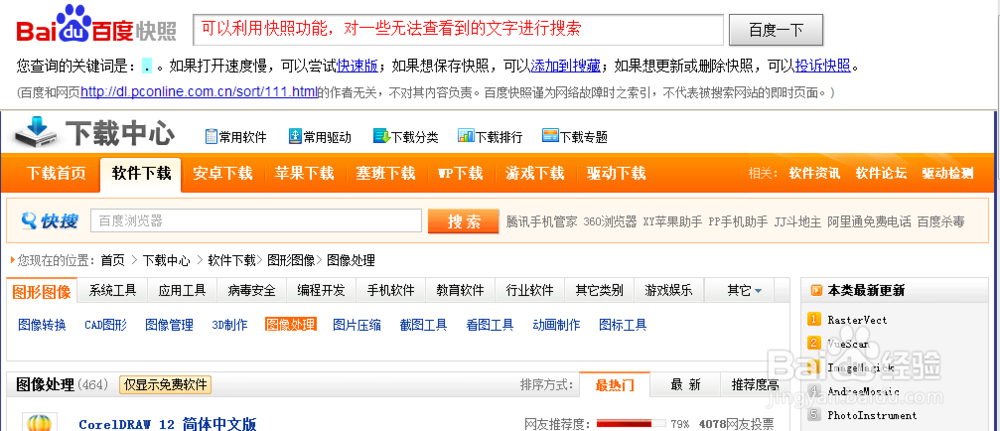Select the 软件下载 nav tab
Viewport: 1000px width, 431px height.
(x=141, y=173)
